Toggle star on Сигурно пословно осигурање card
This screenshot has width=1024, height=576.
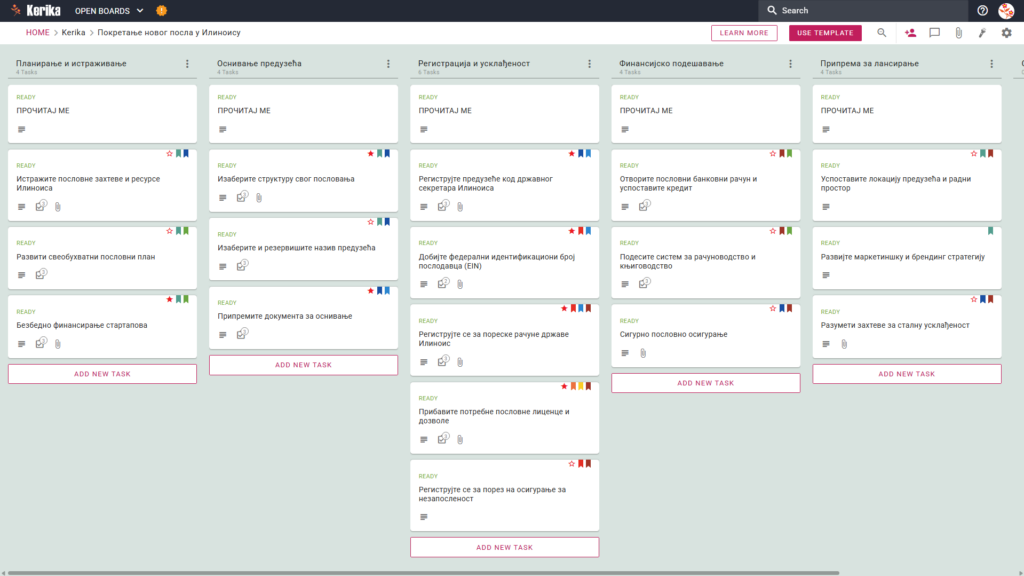[773, 308]
